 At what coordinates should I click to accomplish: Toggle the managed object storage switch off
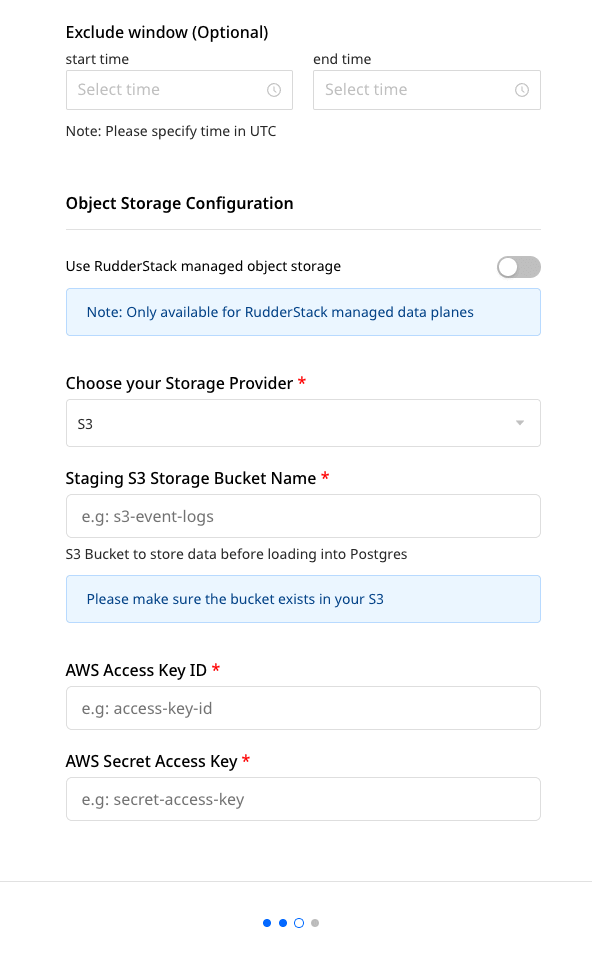tap(518, 266)
